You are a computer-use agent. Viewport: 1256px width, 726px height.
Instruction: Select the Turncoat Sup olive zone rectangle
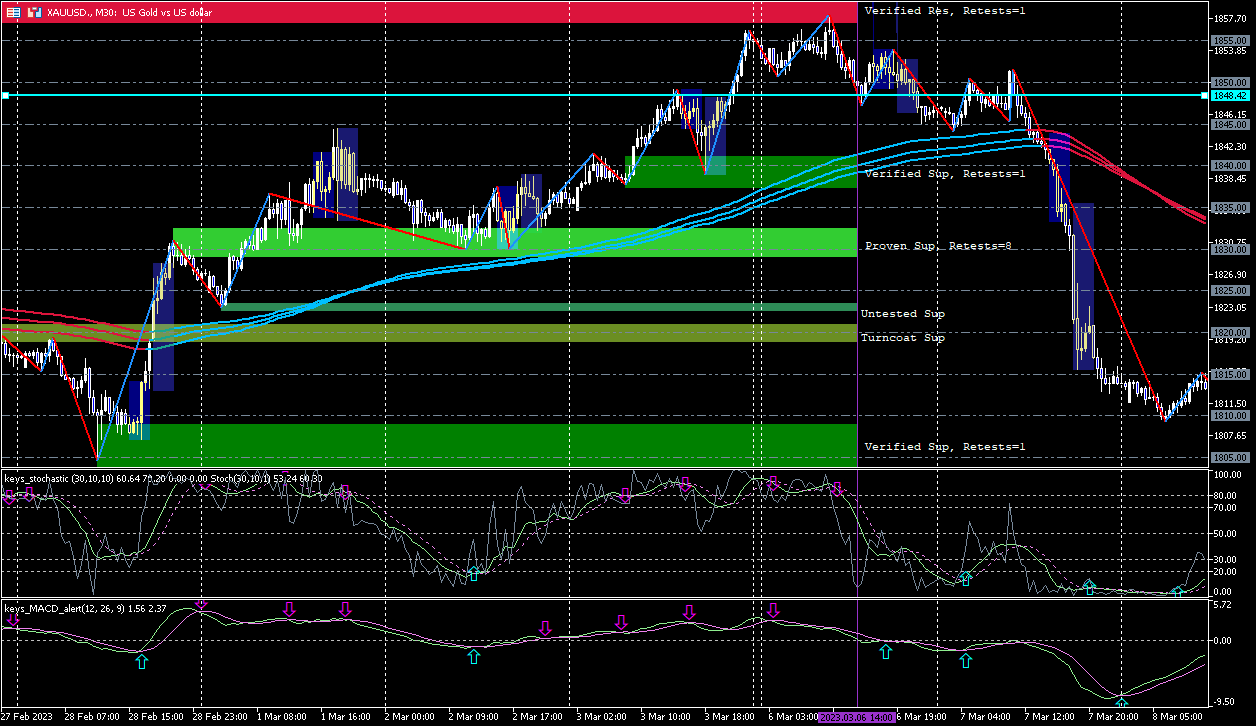429,333
